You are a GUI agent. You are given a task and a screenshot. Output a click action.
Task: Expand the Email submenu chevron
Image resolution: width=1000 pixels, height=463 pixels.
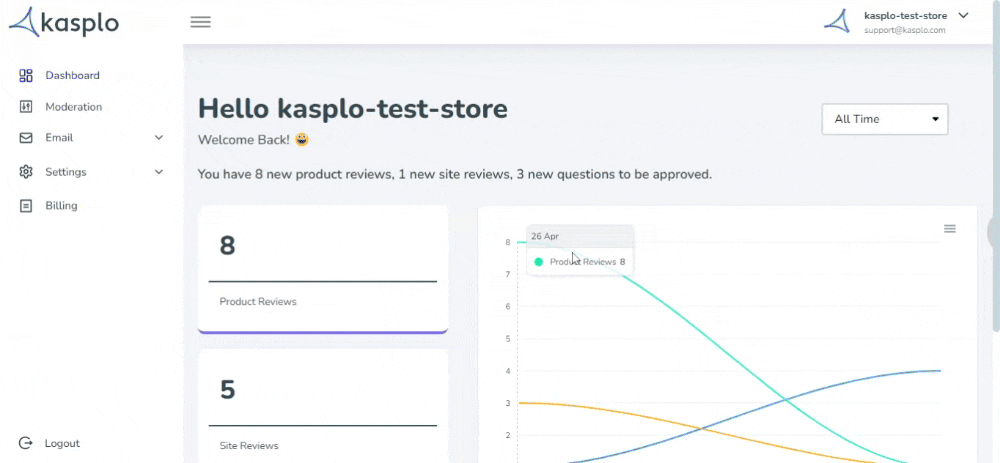tap(159, 138)
